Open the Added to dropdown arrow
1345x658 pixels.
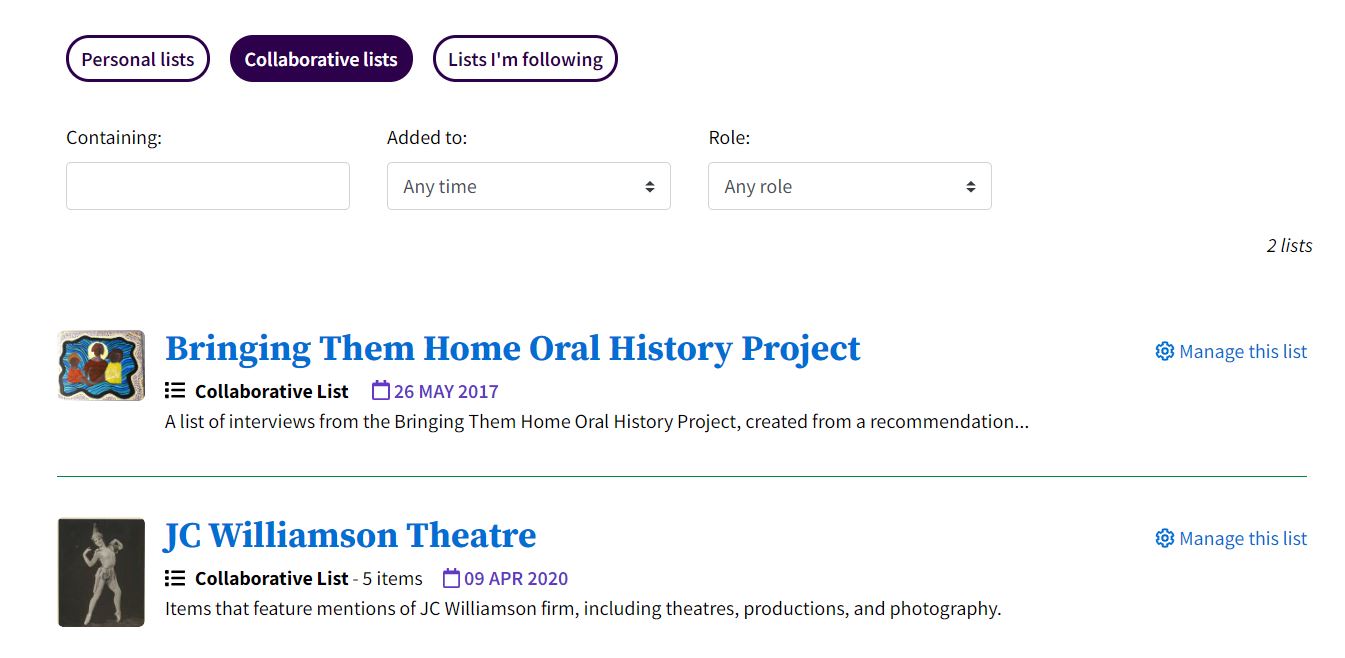(x=650, y=187)
